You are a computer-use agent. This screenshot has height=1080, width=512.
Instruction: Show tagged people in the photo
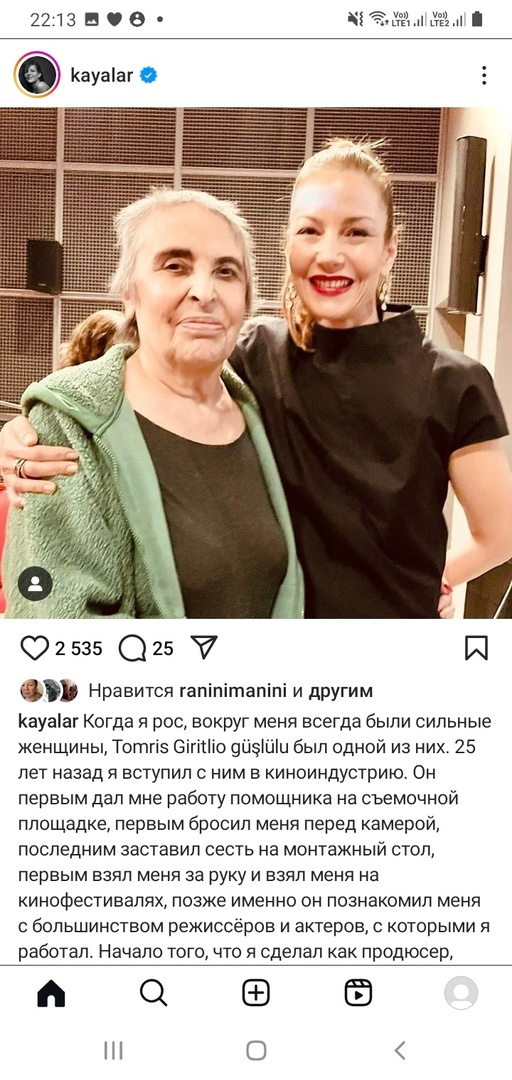tap(35, 584)
